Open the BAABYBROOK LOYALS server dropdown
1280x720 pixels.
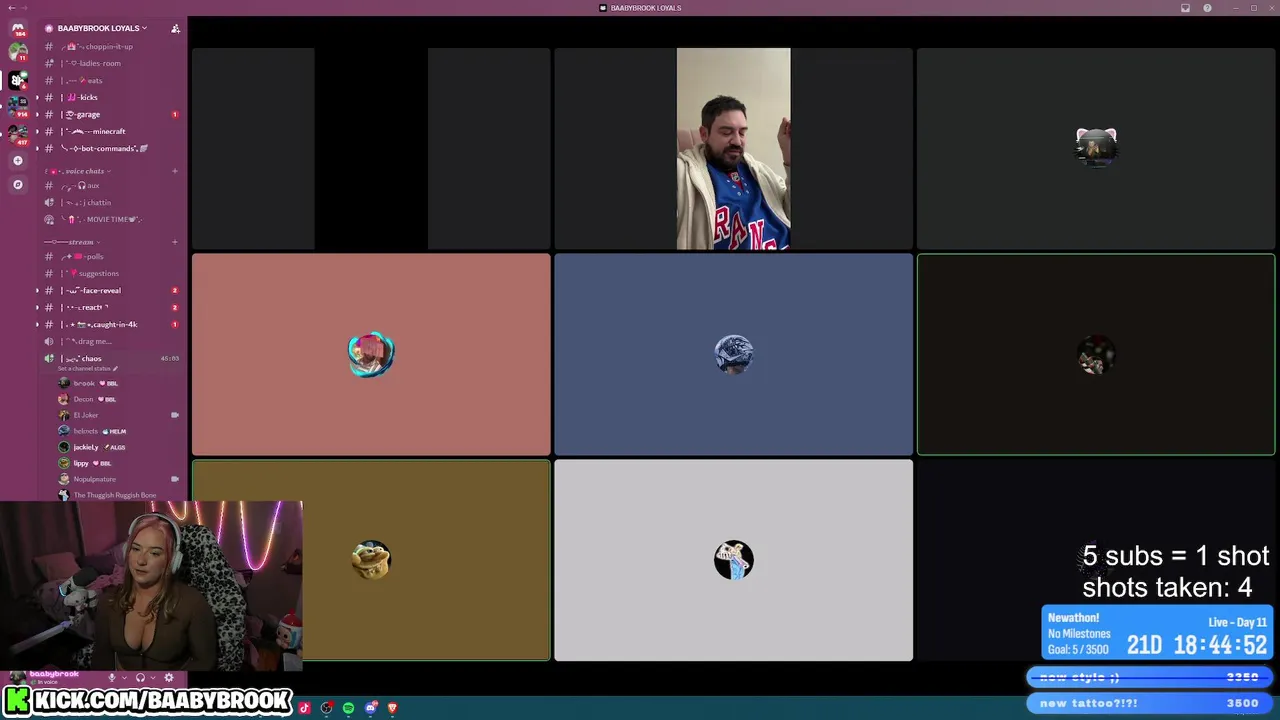click(102, 28)
